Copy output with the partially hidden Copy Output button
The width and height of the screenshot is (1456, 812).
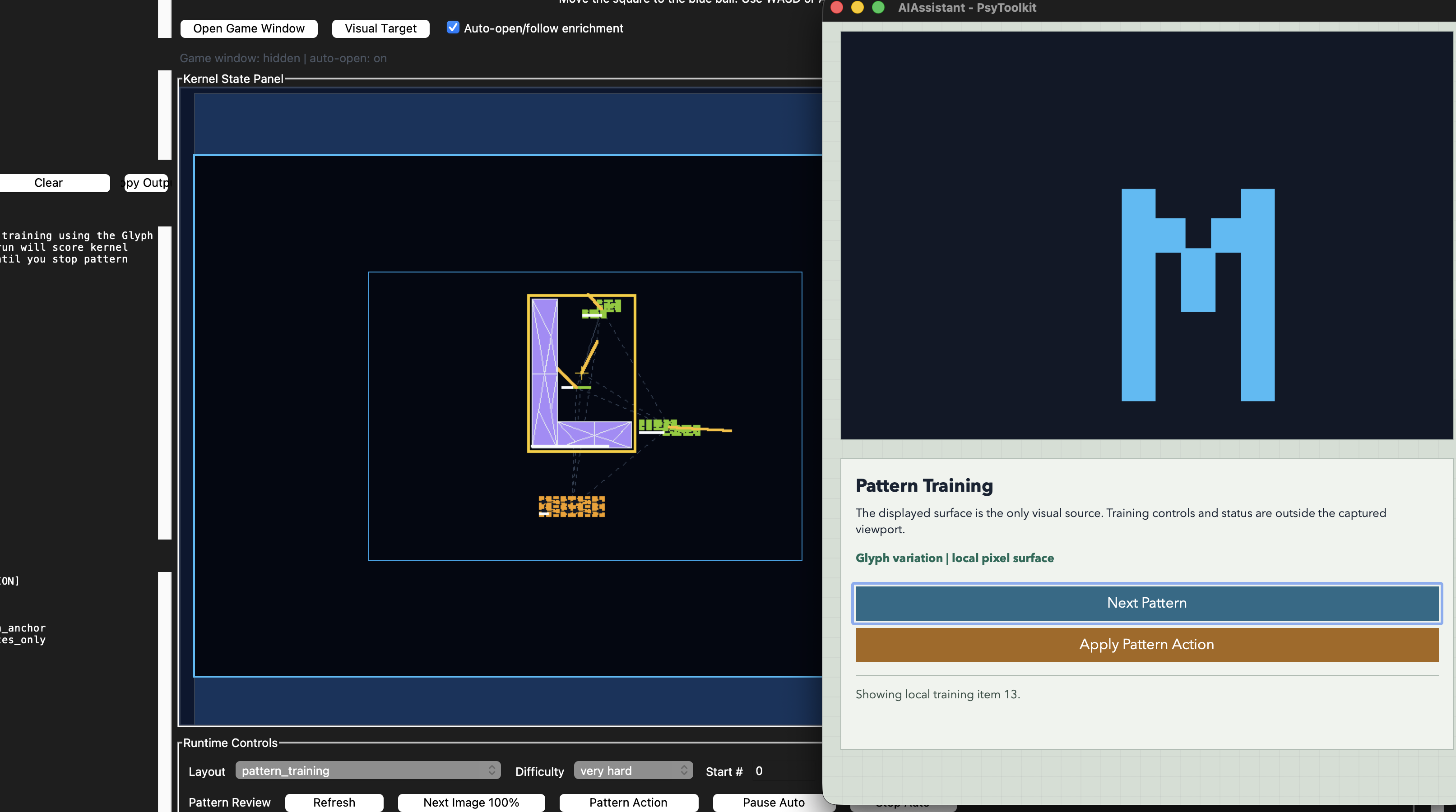[146, 183]
